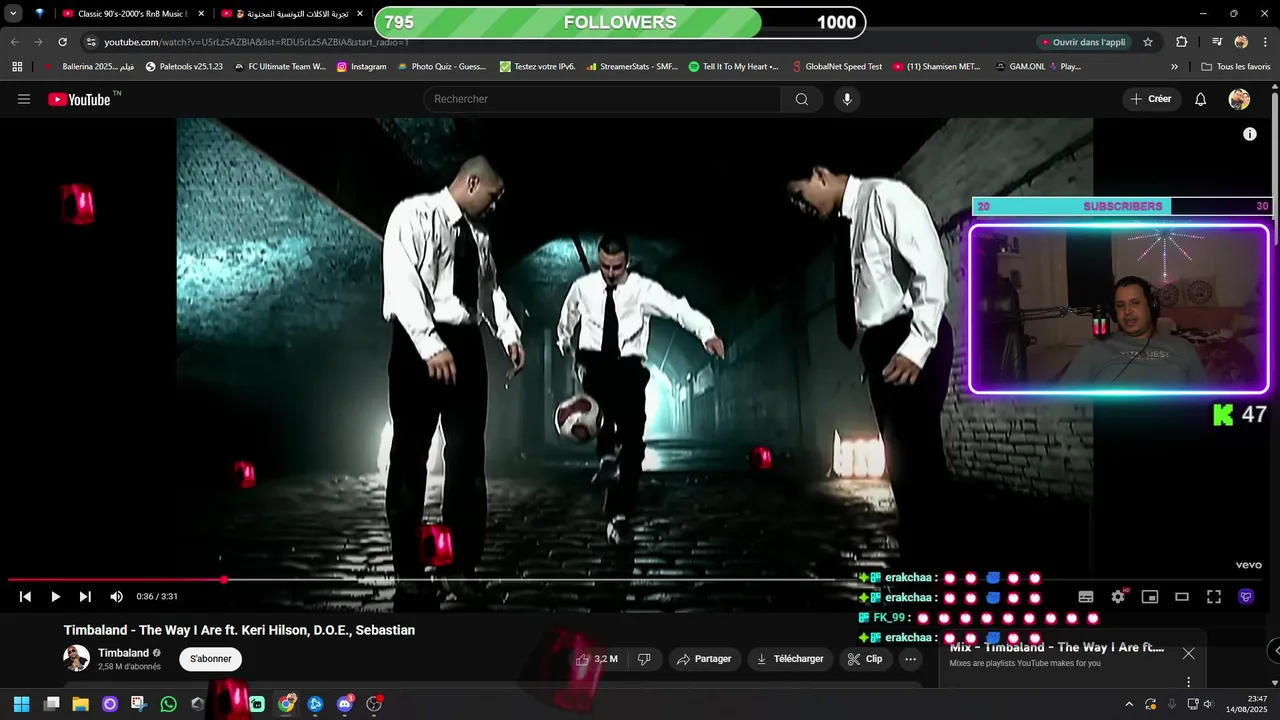Switch to Classic 90's-2000's RnB Music tab
Screen dimensions: 1280x720
[x=133, y=14]
